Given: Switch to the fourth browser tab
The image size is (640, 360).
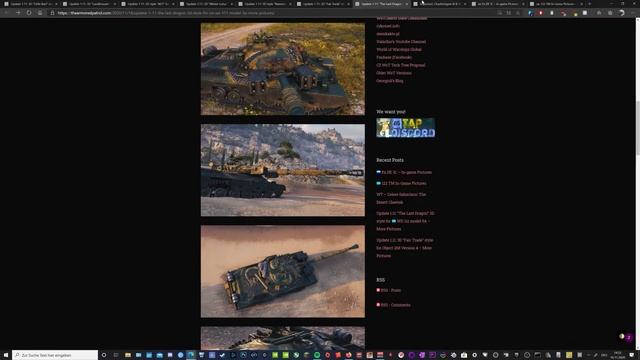Looking at the screenshot, I should [x=206, y=4].
